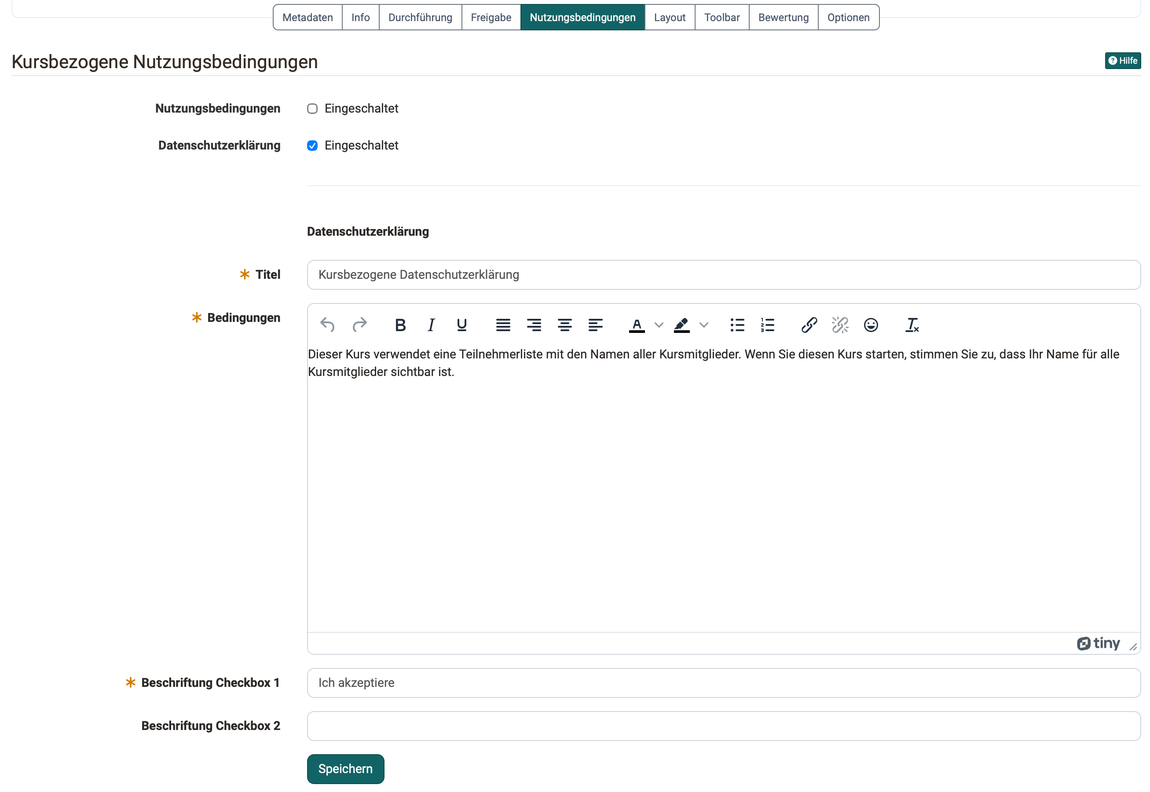Apply justify text alignment
The image size is (1150, 792).
click(x=503, y=325)
